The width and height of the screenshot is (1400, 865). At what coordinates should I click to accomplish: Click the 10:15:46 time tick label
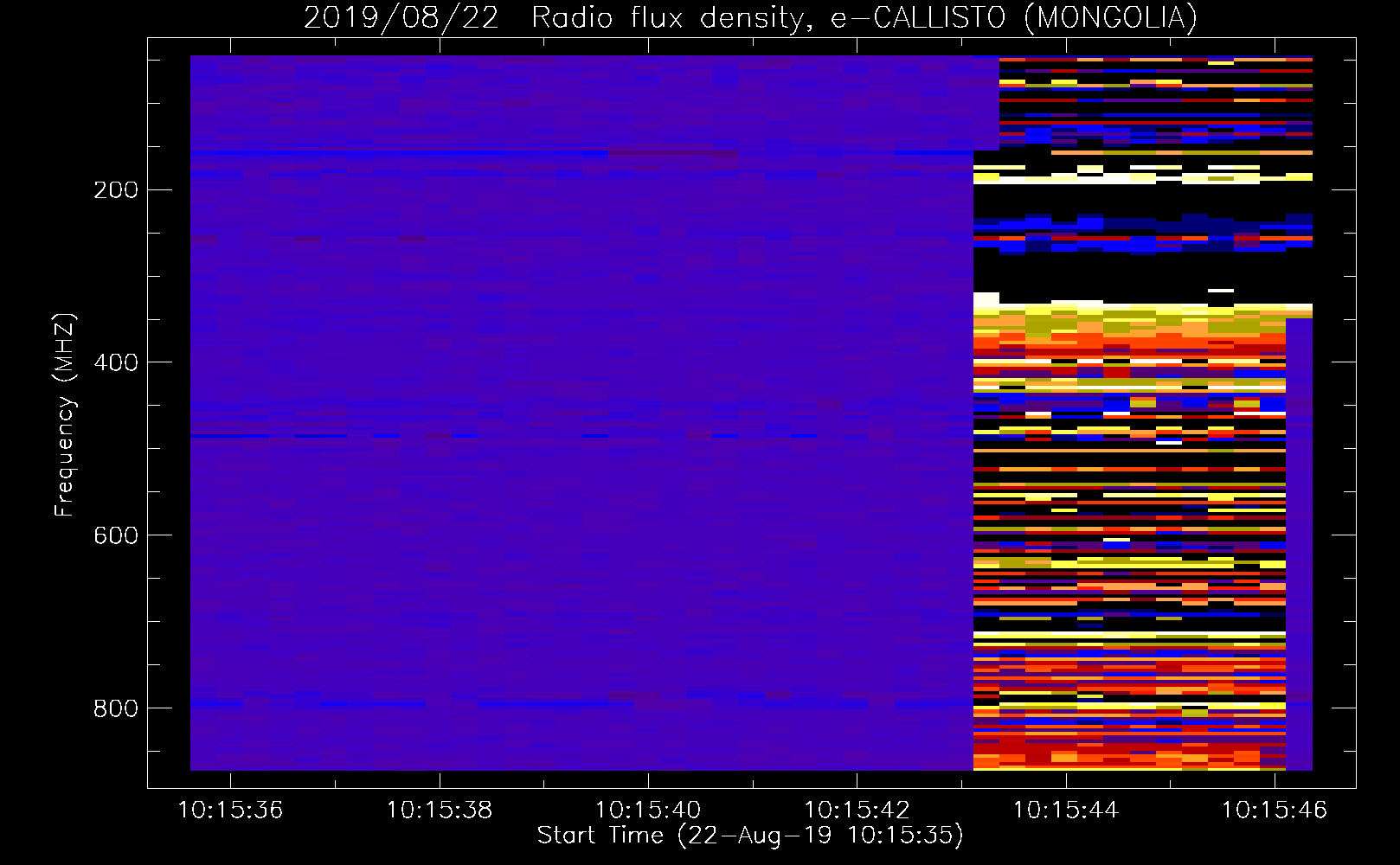point(1275,811)
